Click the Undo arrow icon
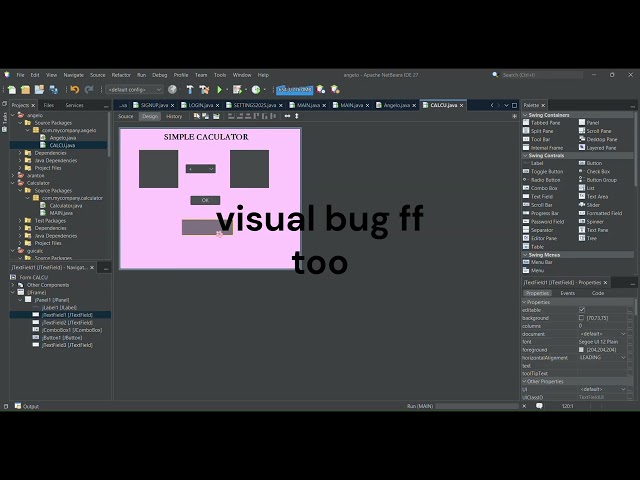Screen dimensions: 640x480 coord(74,89)
